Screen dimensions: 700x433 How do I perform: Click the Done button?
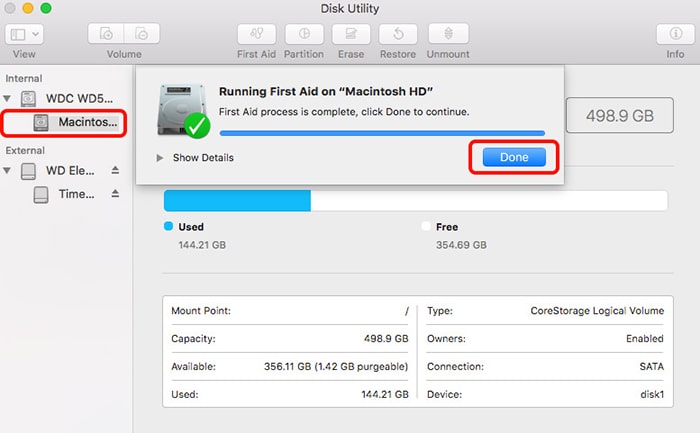(x=514, y=157)
